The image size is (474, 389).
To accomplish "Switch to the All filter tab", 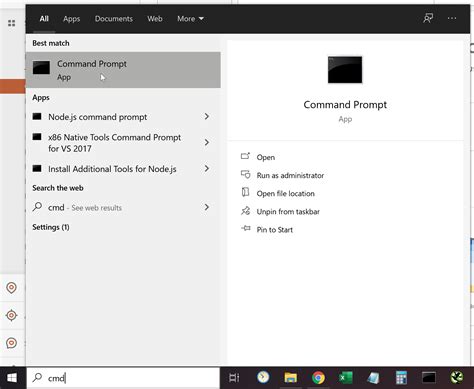I will (44, 19).
